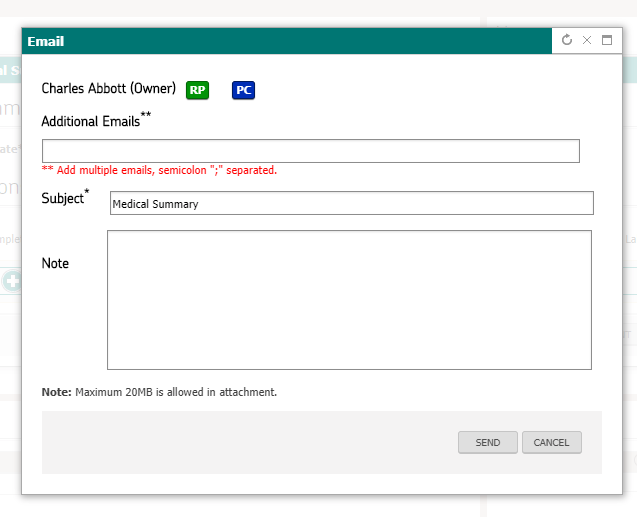Click the Additional Emails label
Screen dimensions: 637x517
point(96,120)
